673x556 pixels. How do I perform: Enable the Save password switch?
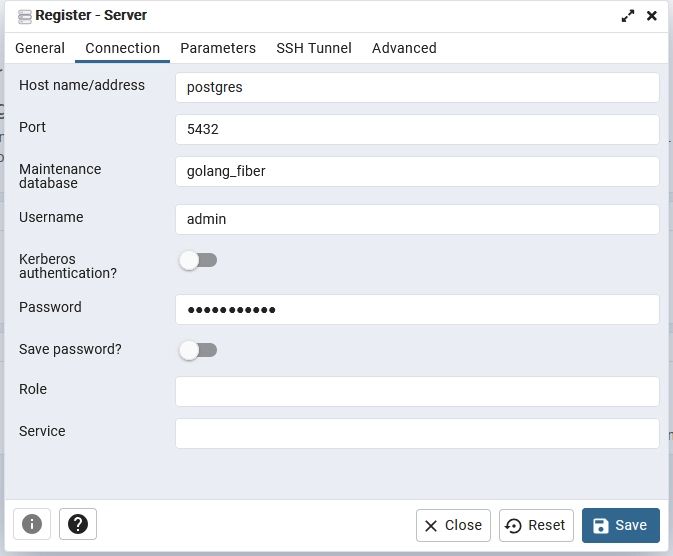coord(198,350)
